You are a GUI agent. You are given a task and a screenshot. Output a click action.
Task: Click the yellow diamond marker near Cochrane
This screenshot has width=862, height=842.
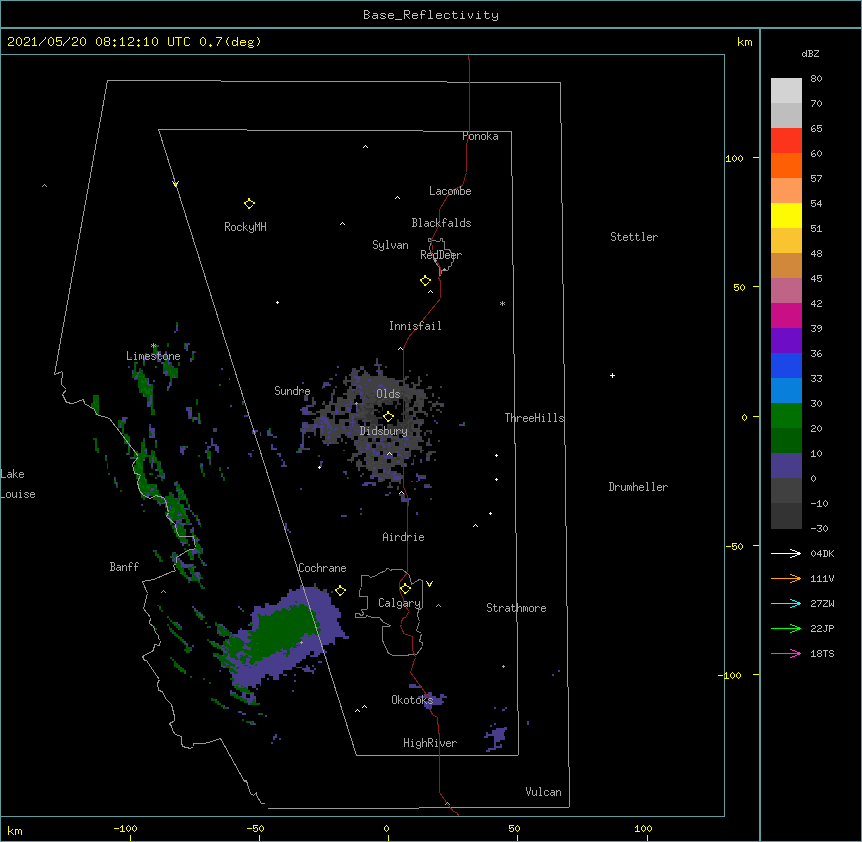point(340,590)
